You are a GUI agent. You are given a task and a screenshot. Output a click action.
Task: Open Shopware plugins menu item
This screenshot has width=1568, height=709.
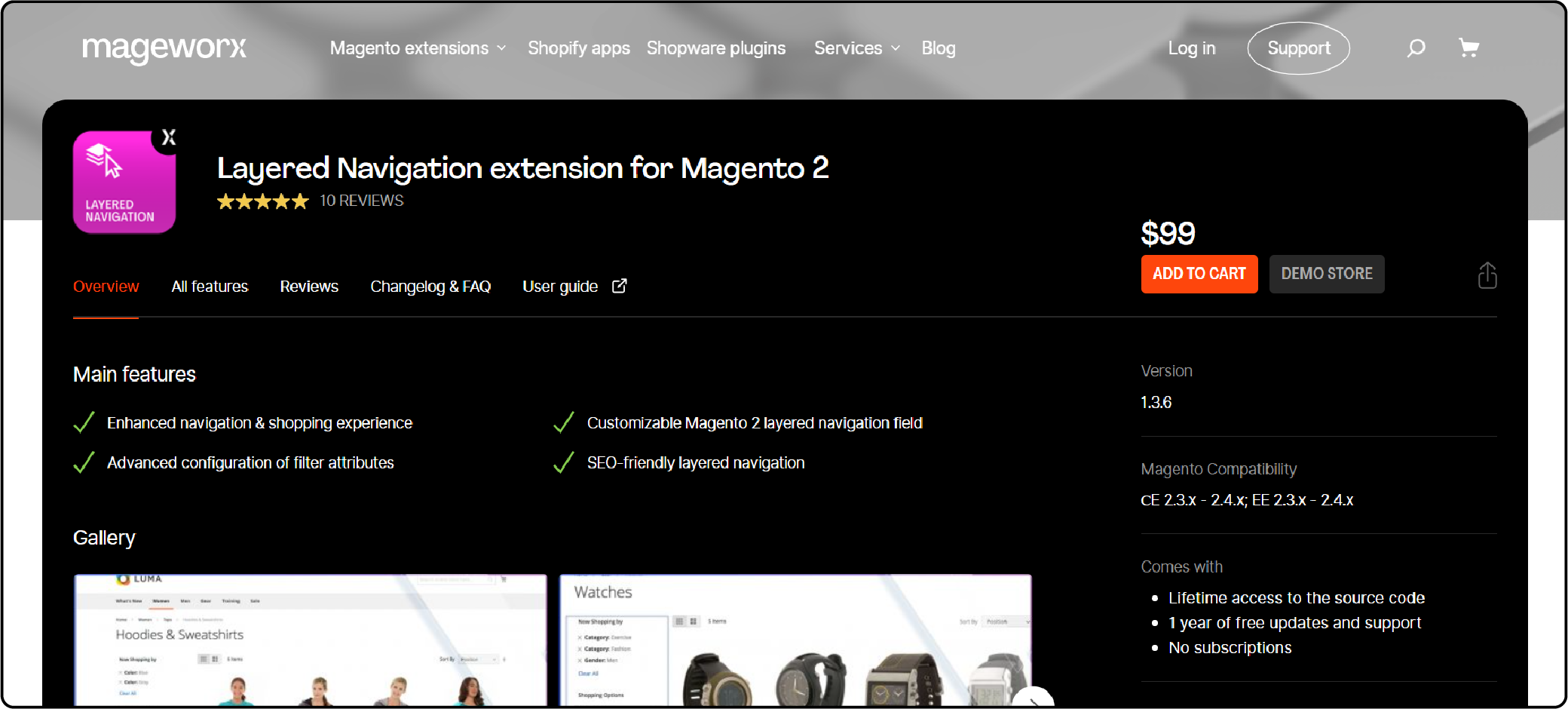coord(716,48)
